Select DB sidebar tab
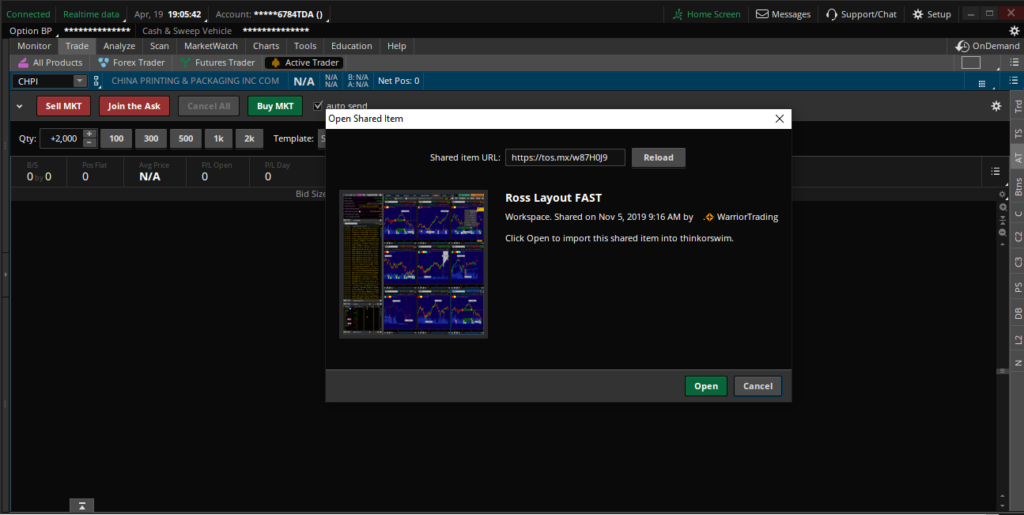 click(1017, 313)
